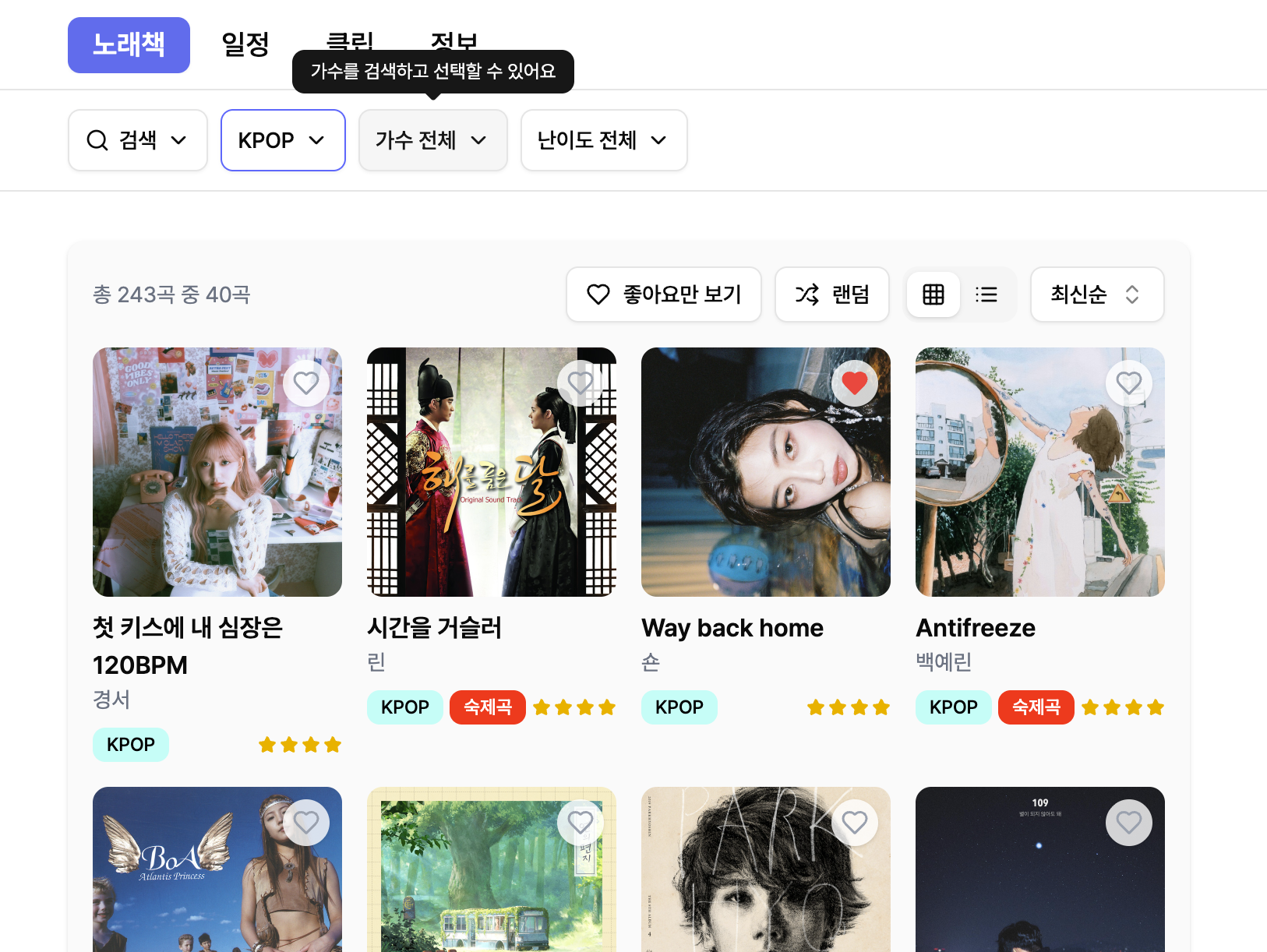The height and width of the screenshot is (952, 1267).
Task: Toggle heart on BoA Atlantis Princess card
Action: (306, 823)
